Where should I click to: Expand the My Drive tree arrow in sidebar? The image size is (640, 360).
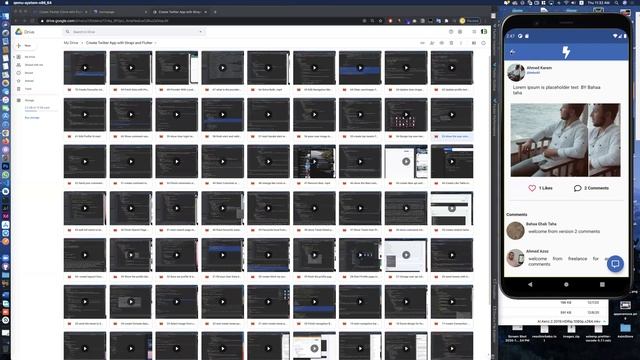click(14, 57)
